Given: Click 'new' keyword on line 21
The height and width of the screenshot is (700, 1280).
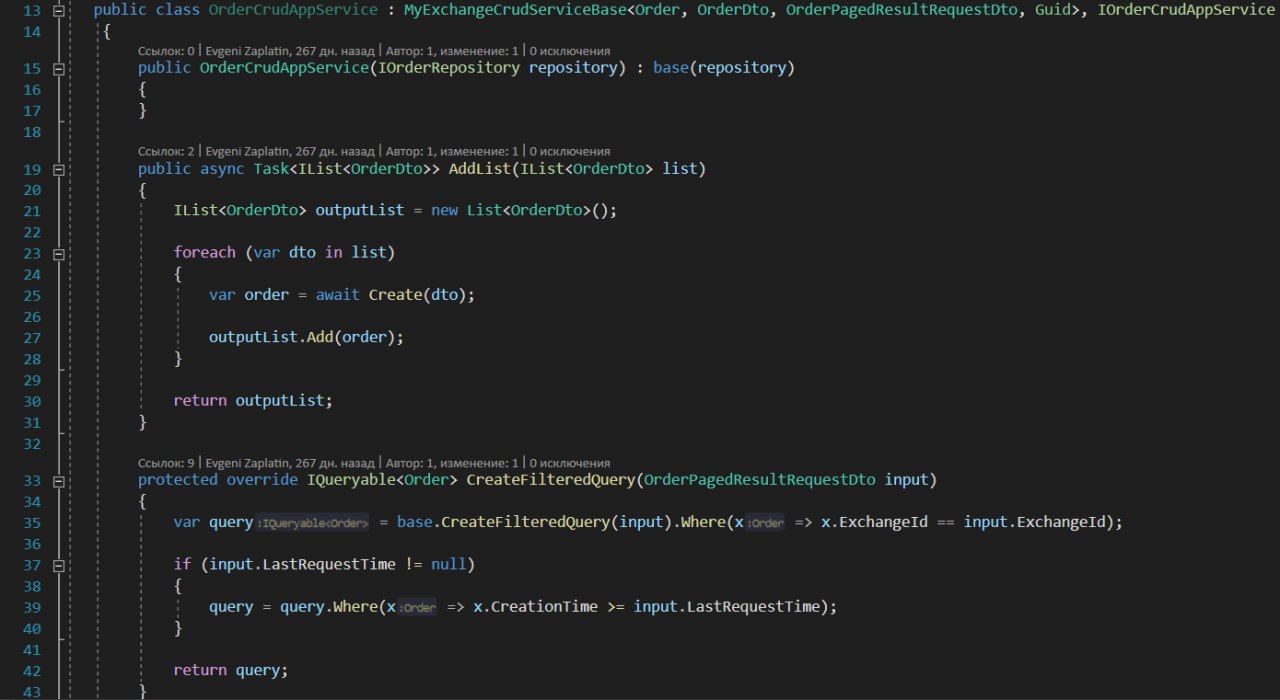Looking at the screenshot, I should (444, 211).
